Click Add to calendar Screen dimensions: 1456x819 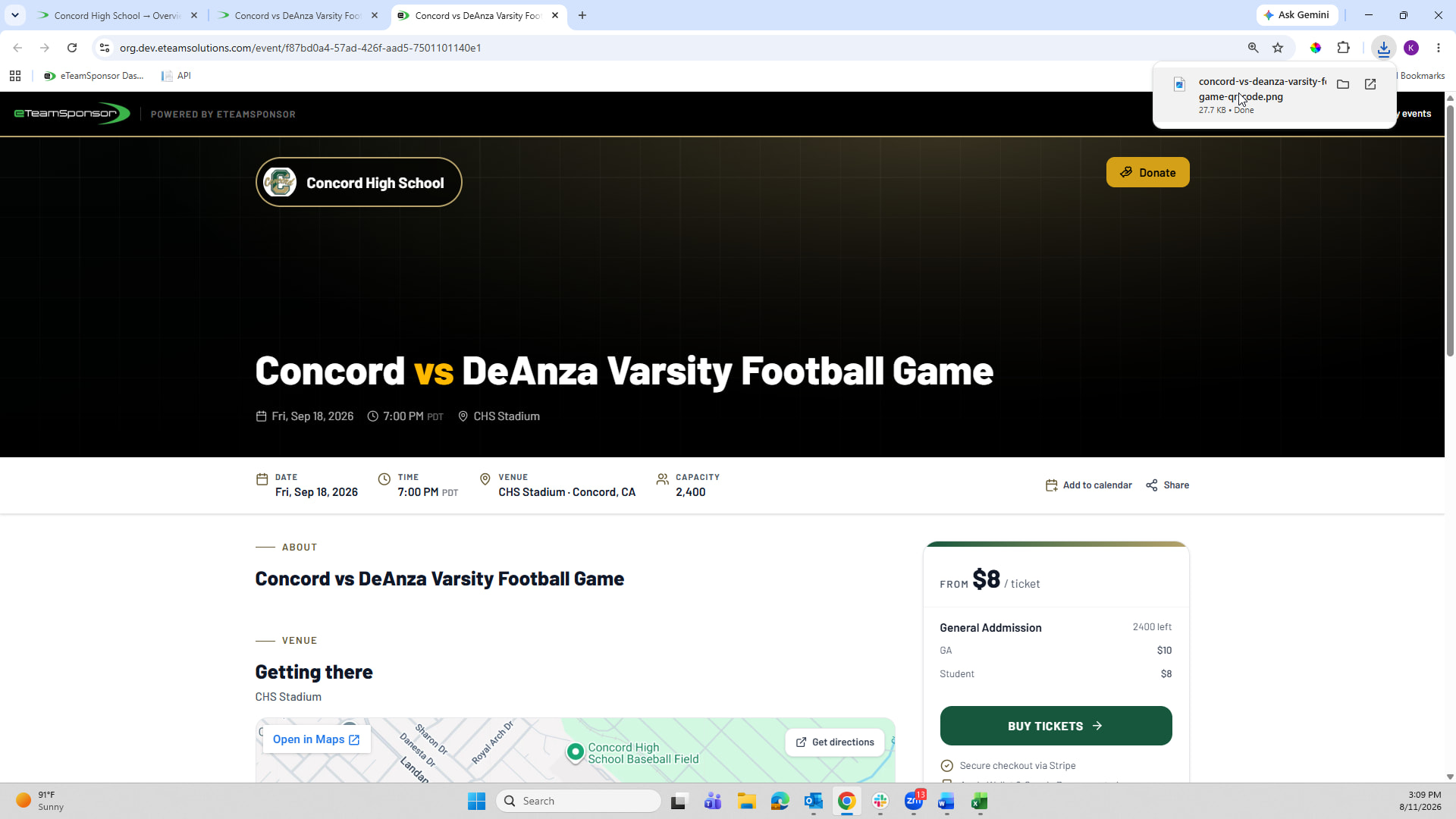pyautogui.click(x=1088, y=485)
